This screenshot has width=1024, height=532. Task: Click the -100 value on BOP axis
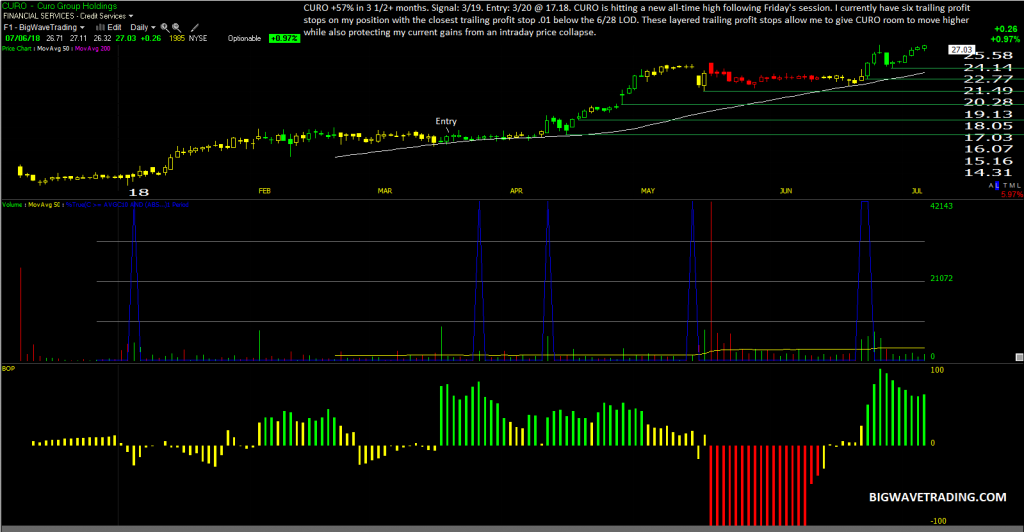click(x=937, y=521)
